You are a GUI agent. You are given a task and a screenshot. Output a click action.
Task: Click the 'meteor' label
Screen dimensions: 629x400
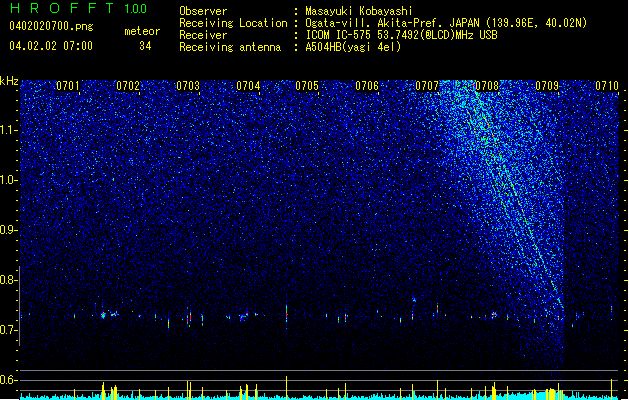click(x=142, y=31)
